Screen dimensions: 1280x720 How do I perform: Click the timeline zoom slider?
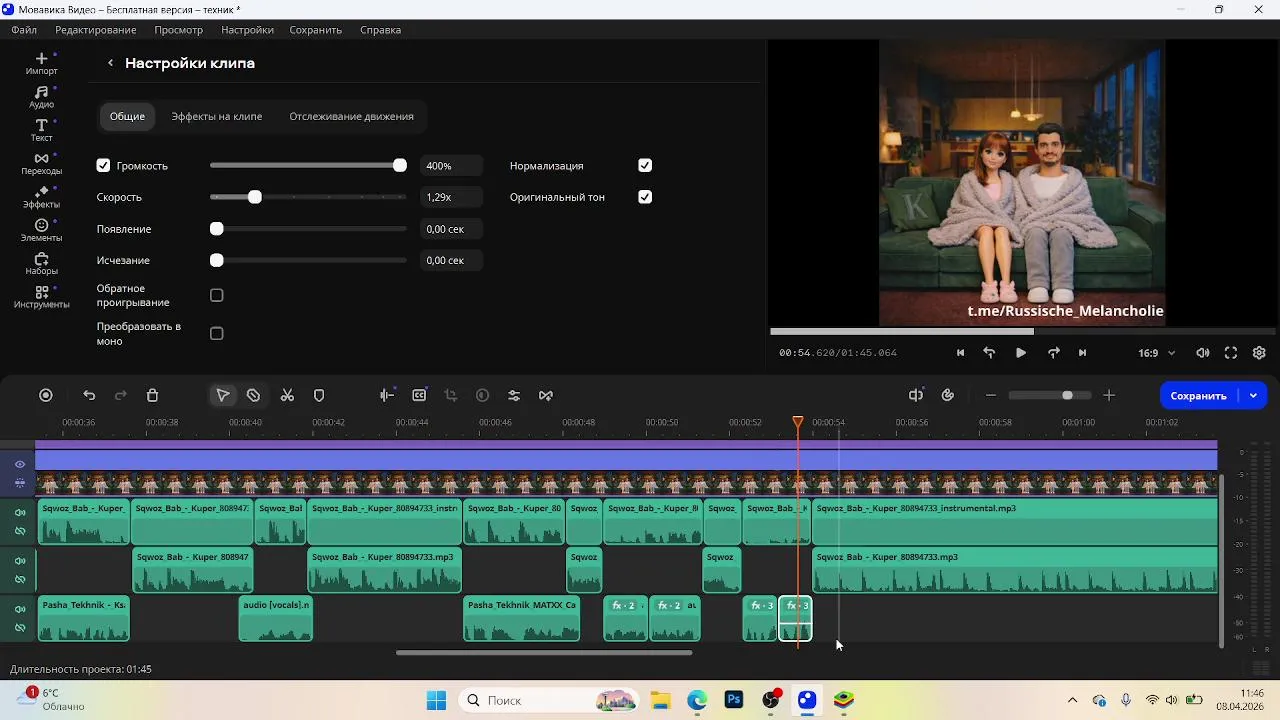pyautogui.click(x=1048, y=395)
